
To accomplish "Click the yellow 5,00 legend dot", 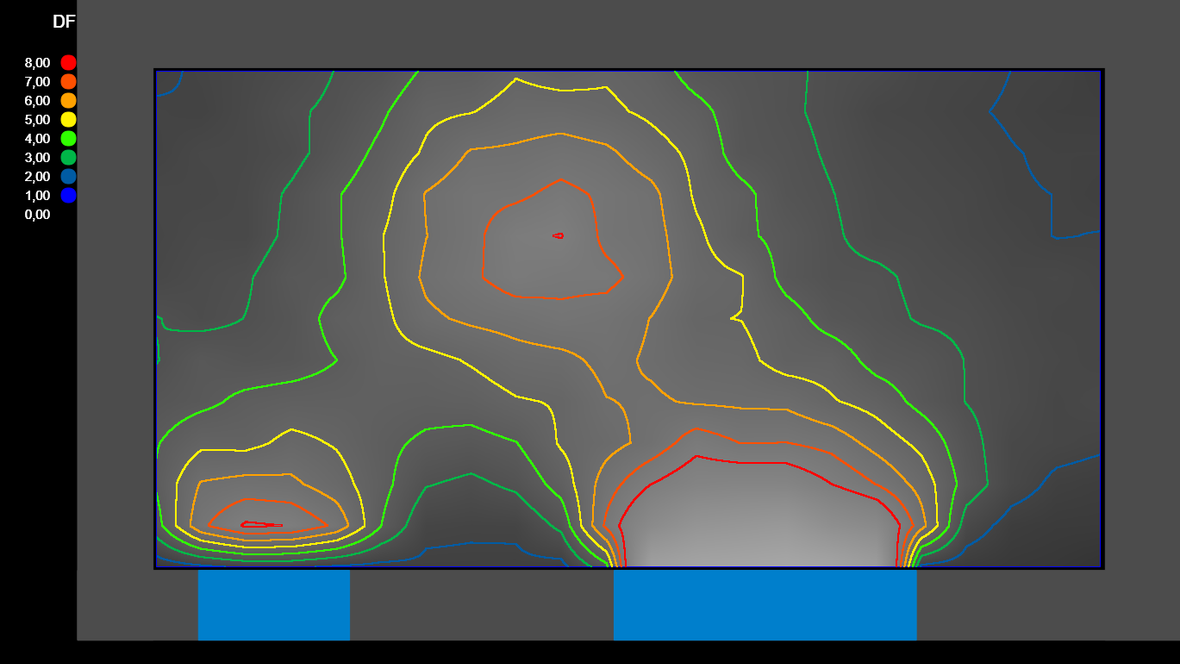I will pos(68,120).
